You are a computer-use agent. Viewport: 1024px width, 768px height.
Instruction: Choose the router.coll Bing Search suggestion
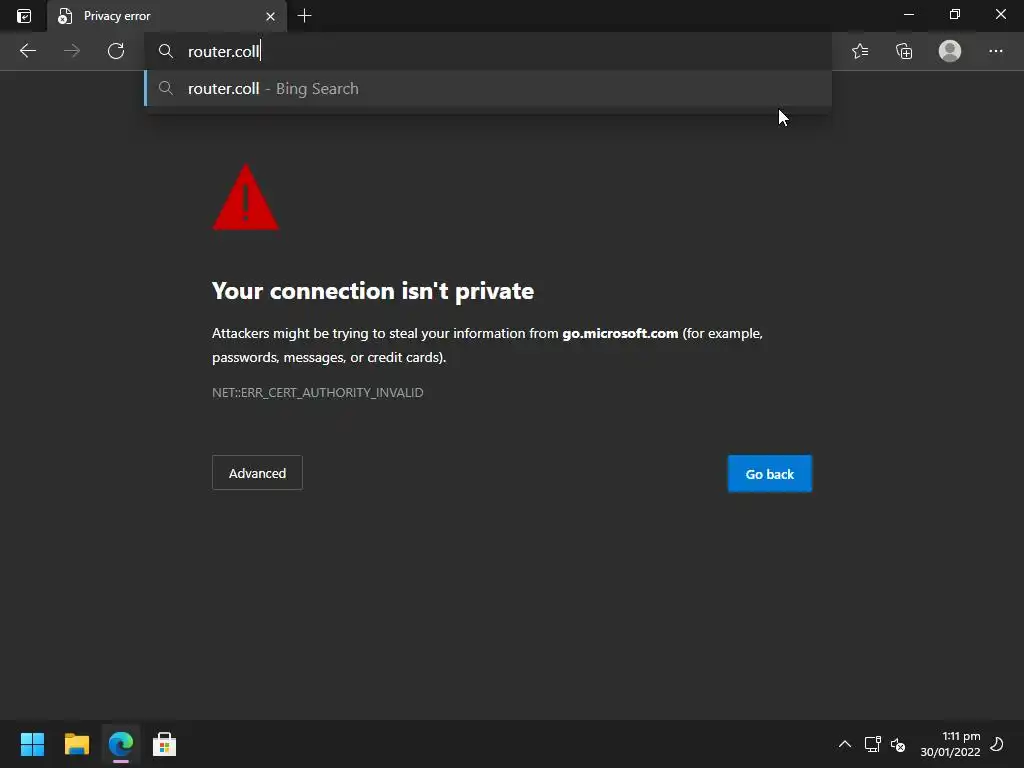point(488,88)
